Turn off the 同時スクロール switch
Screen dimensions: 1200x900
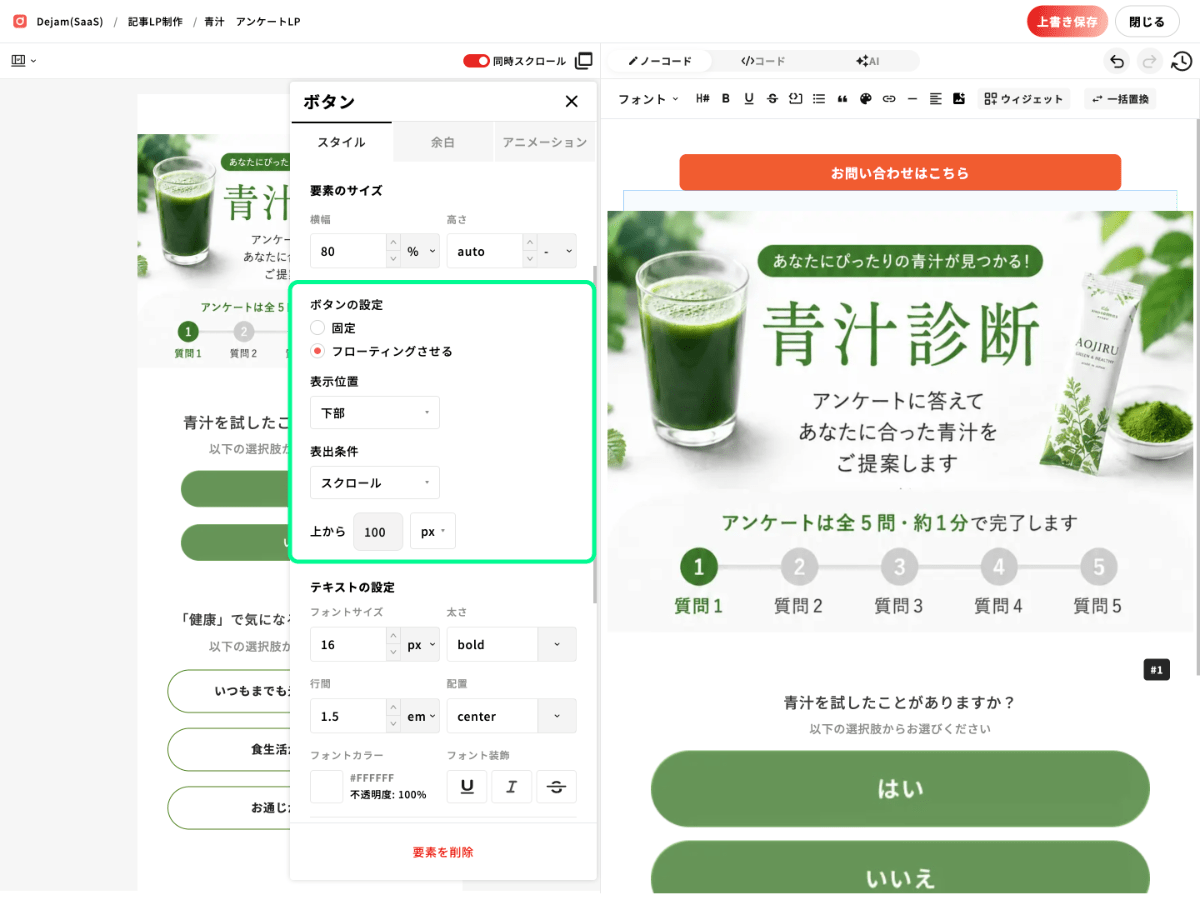pos(476,61)
